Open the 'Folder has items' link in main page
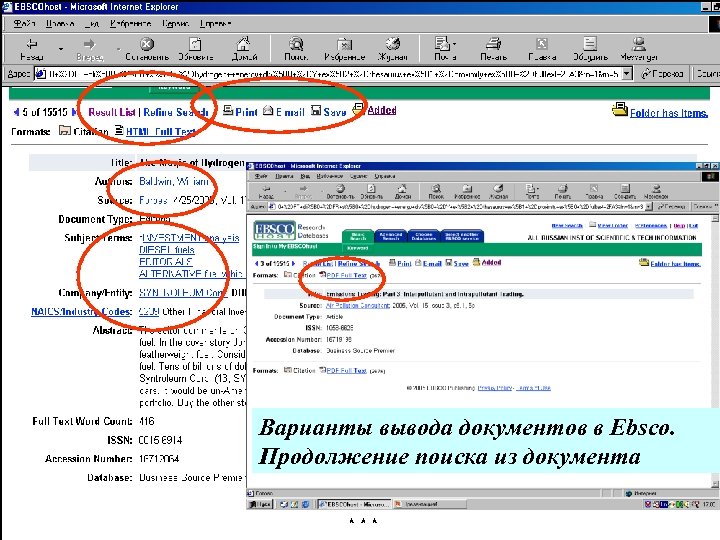This screenshot has width=720, height=540. 669,113
